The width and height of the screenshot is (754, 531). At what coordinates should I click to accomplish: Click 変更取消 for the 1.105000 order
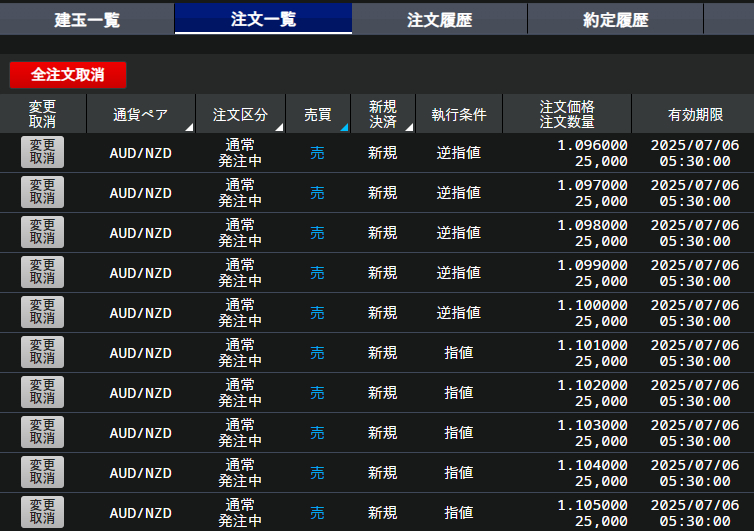click(x=42, y=511)
